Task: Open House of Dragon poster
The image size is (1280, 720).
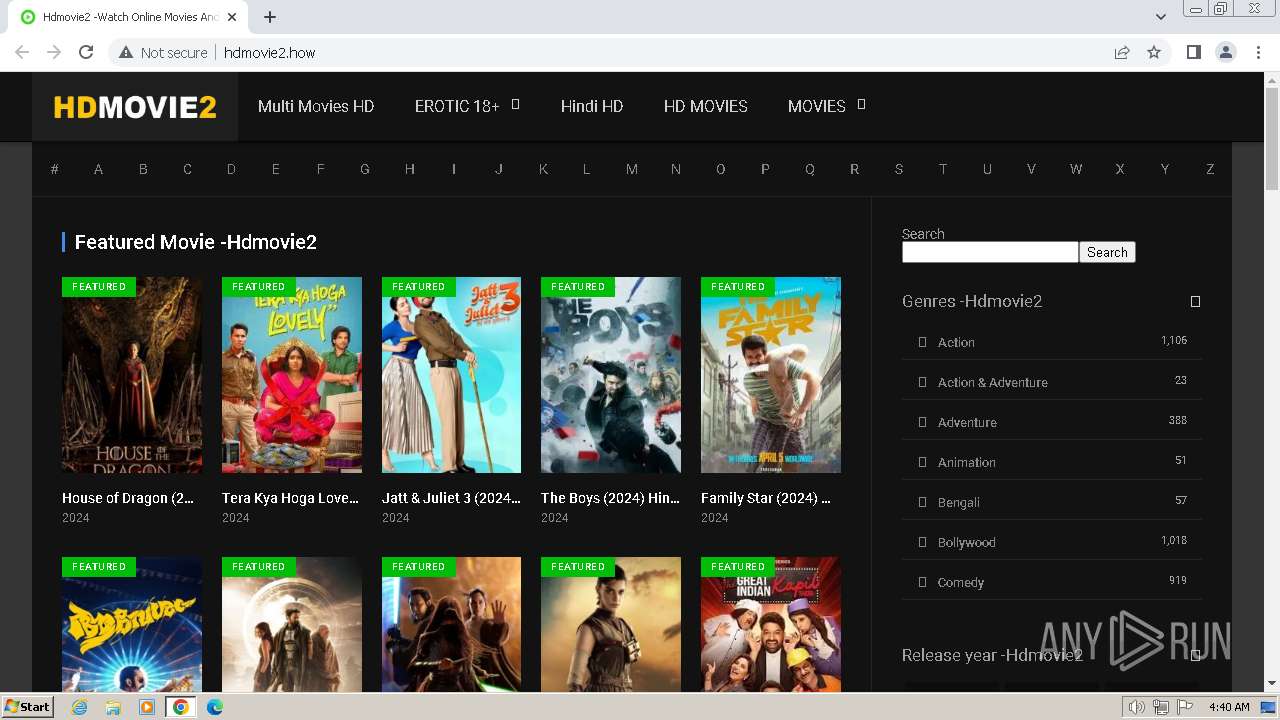Action: pyautogui.click(x=132, y=375)
